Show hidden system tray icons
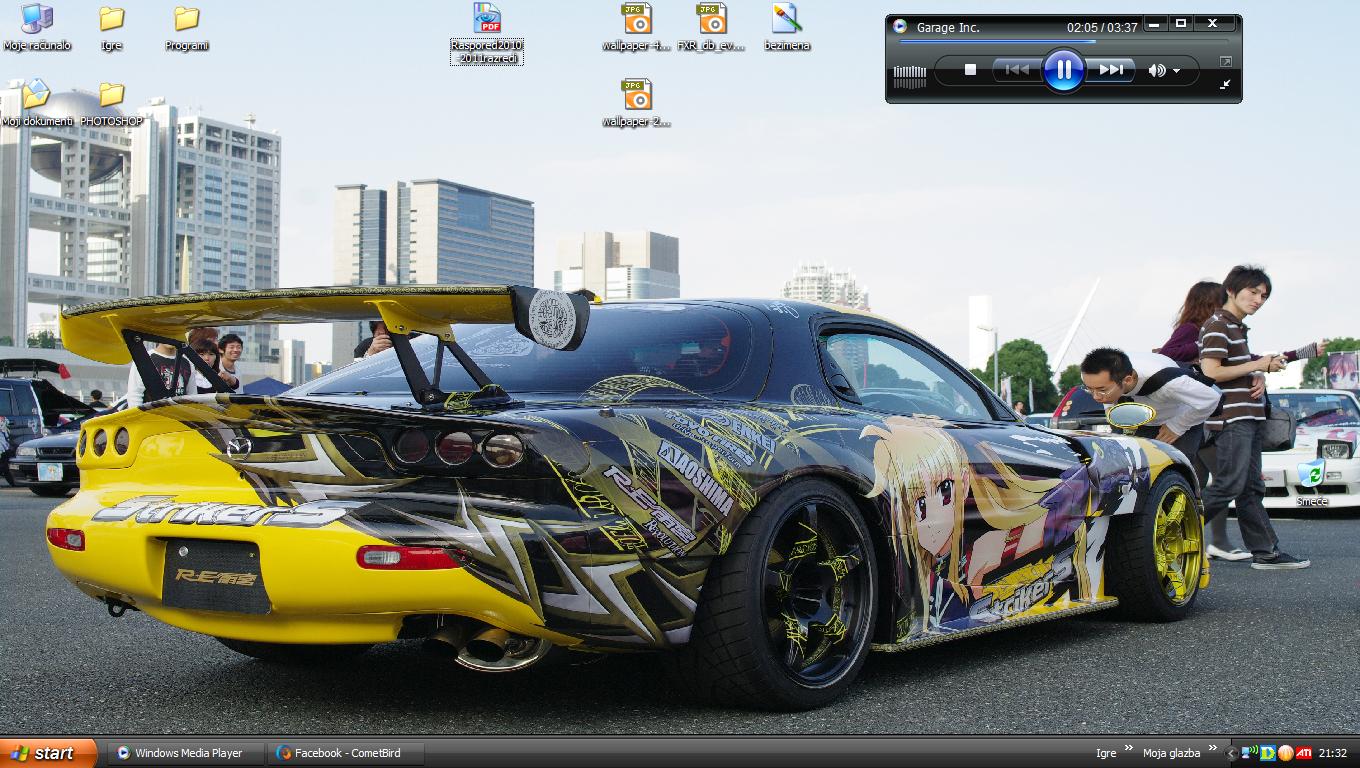The height and width of the screenshot is (768, 1360). tap(1232, 753)
